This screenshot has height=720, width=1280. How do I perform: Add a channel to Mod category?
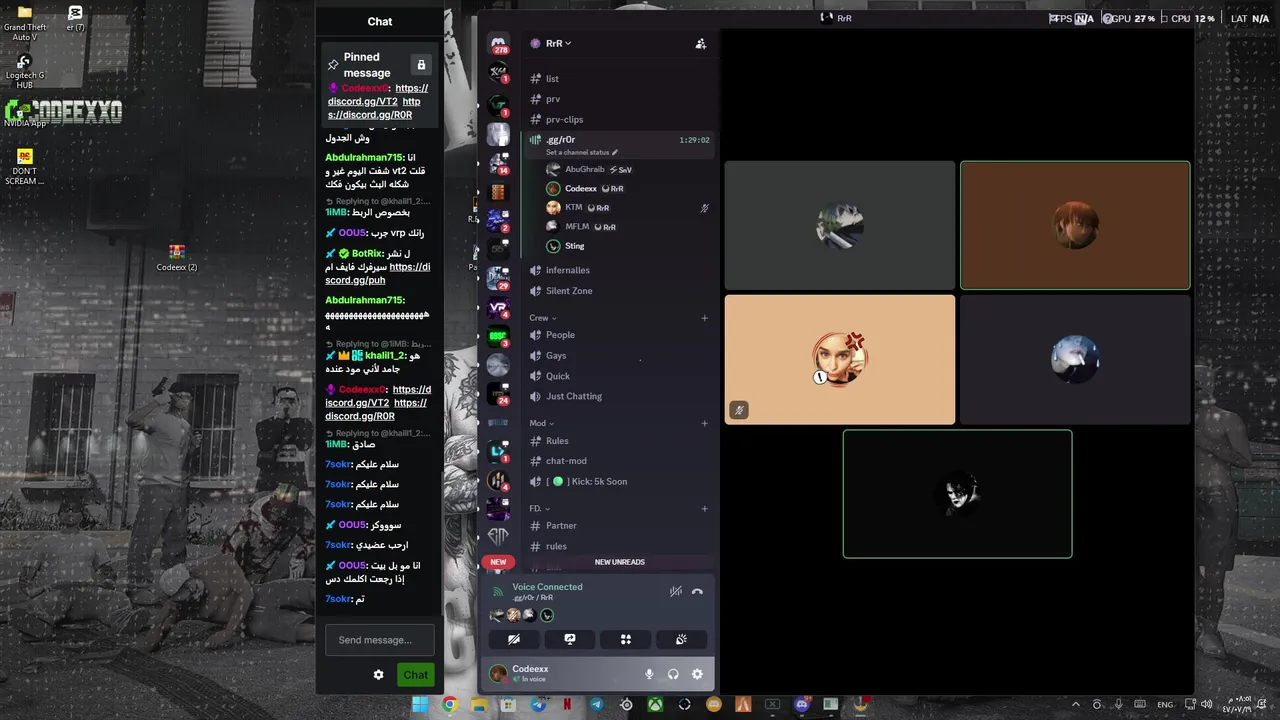(704, 423)
